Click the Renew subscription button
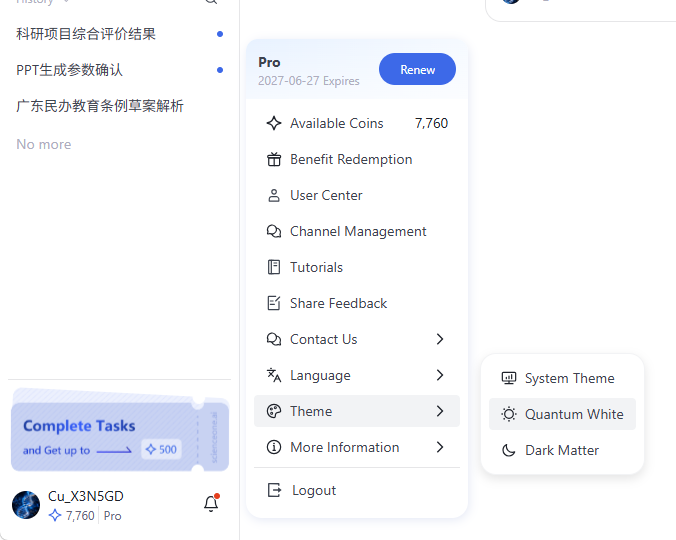Viewport: 676px width, 540px height. (x=417, y=69)
